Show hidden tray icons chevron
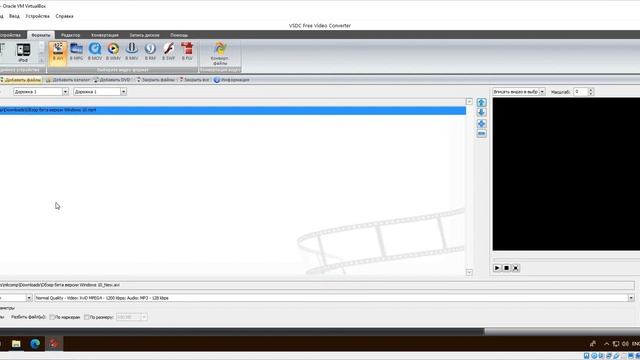Viewport: 640px width, 360px height. coord(607,344)
